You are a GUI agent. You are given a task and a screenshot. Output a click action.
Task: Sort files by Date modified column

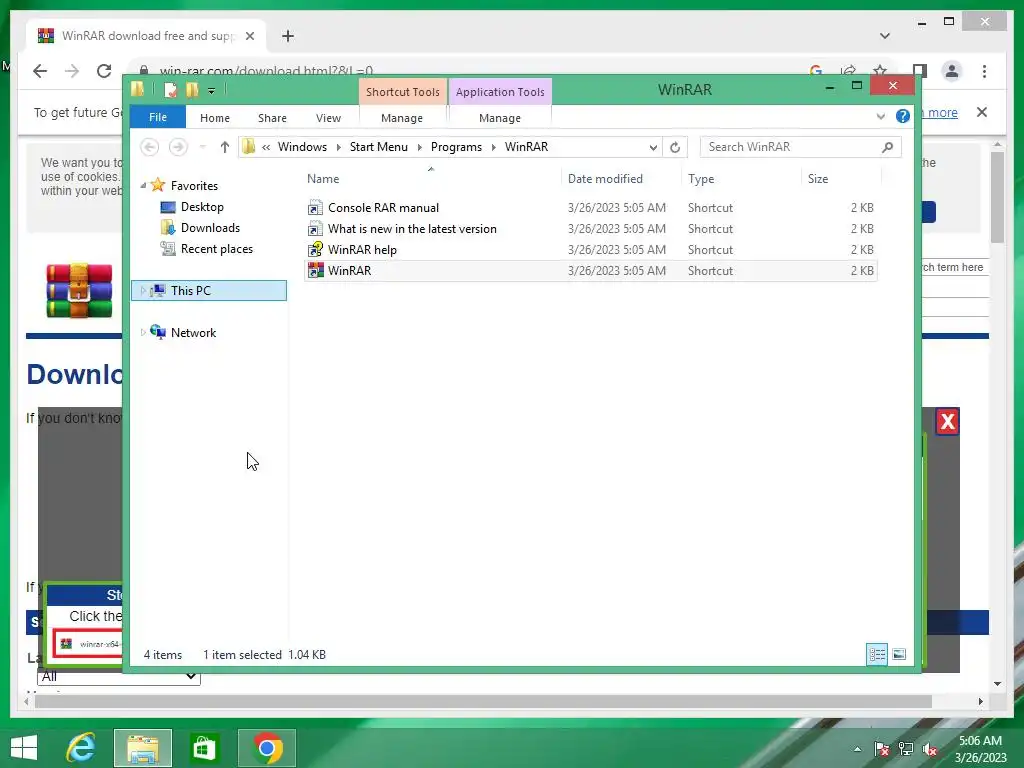(605, 179)
